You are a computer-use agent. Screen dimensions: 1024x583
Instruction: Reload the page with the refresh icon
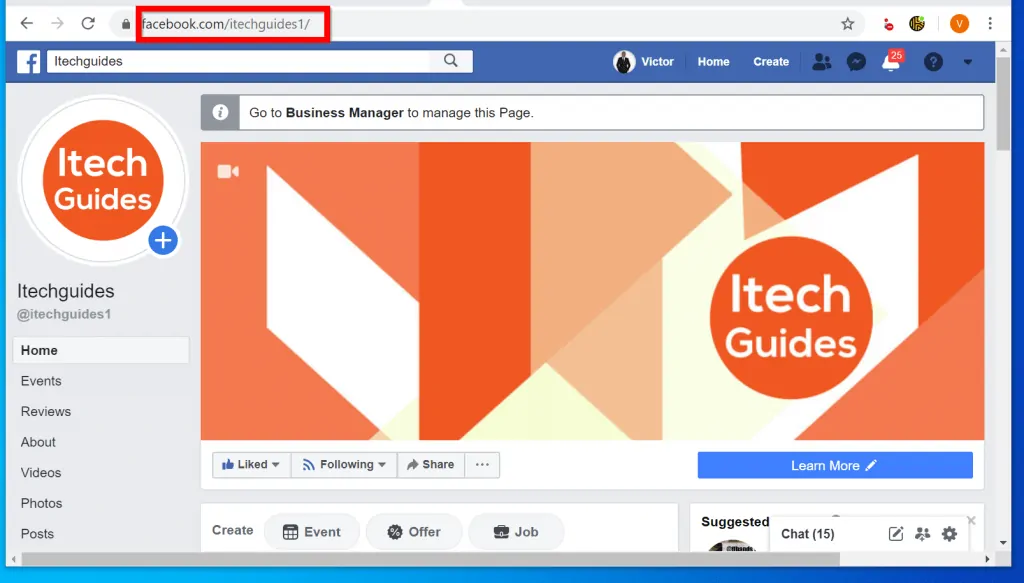pos(88,24)
